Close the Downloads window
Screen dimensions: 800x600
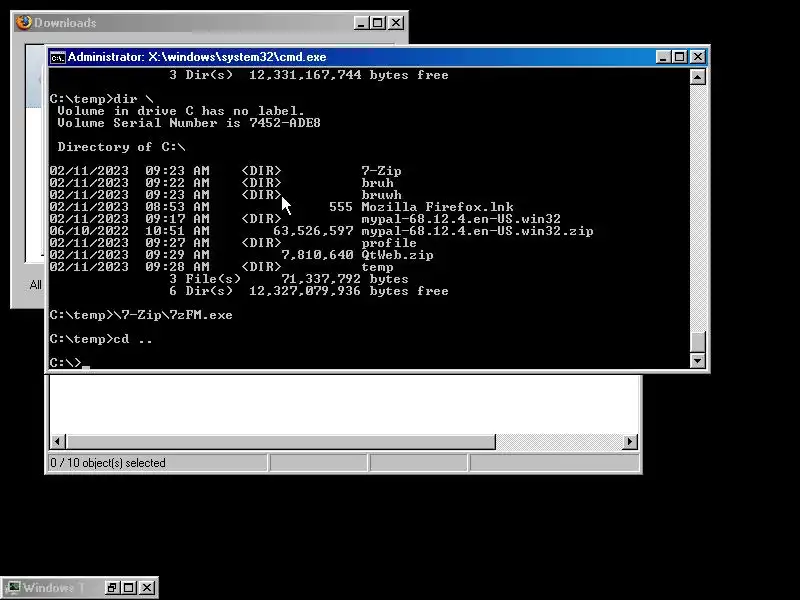(396, 22)
